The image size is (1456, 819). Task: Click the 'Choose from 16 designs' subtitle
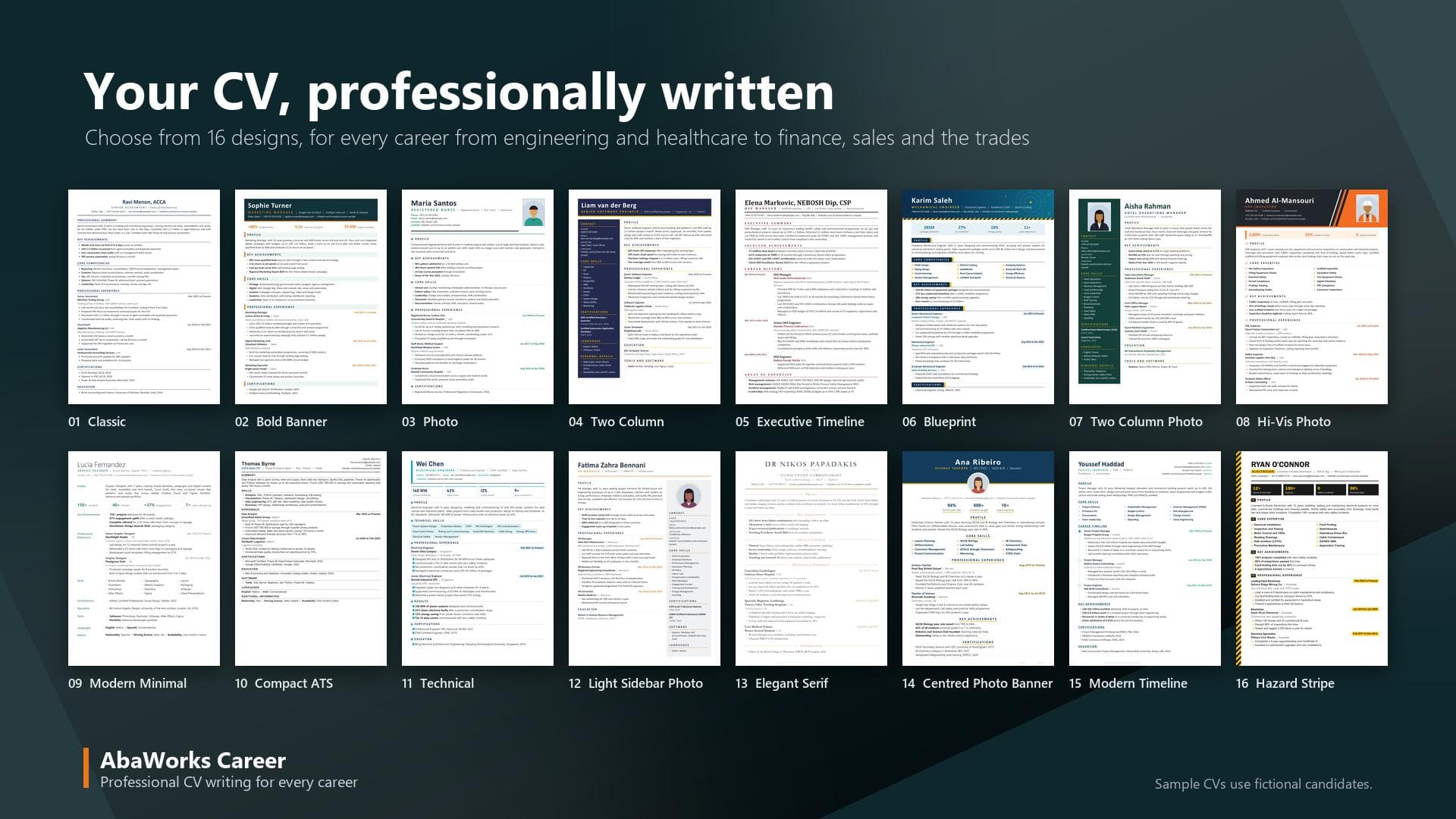tap(557, 138)
